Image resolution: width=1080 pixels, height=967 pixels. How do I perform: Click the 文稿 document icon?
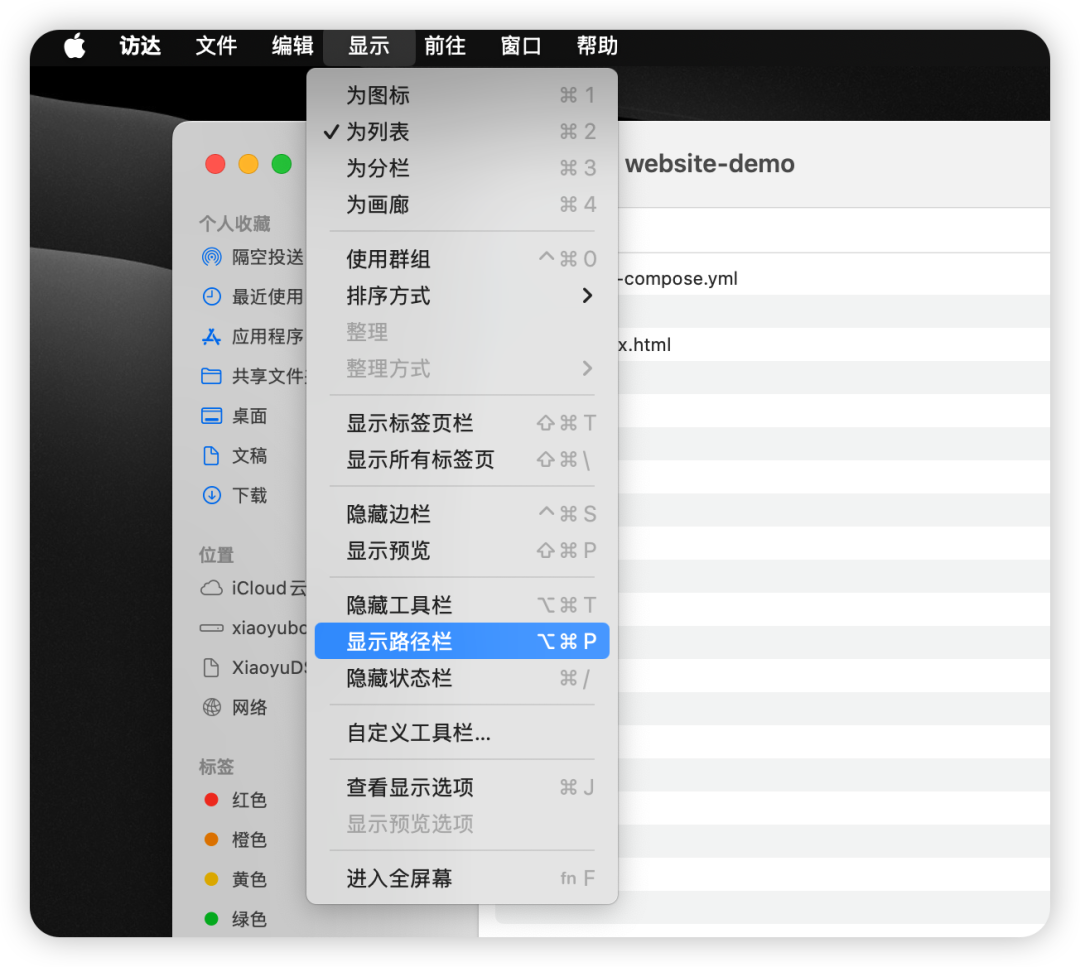pyautogui.click(x=211, y=456)
